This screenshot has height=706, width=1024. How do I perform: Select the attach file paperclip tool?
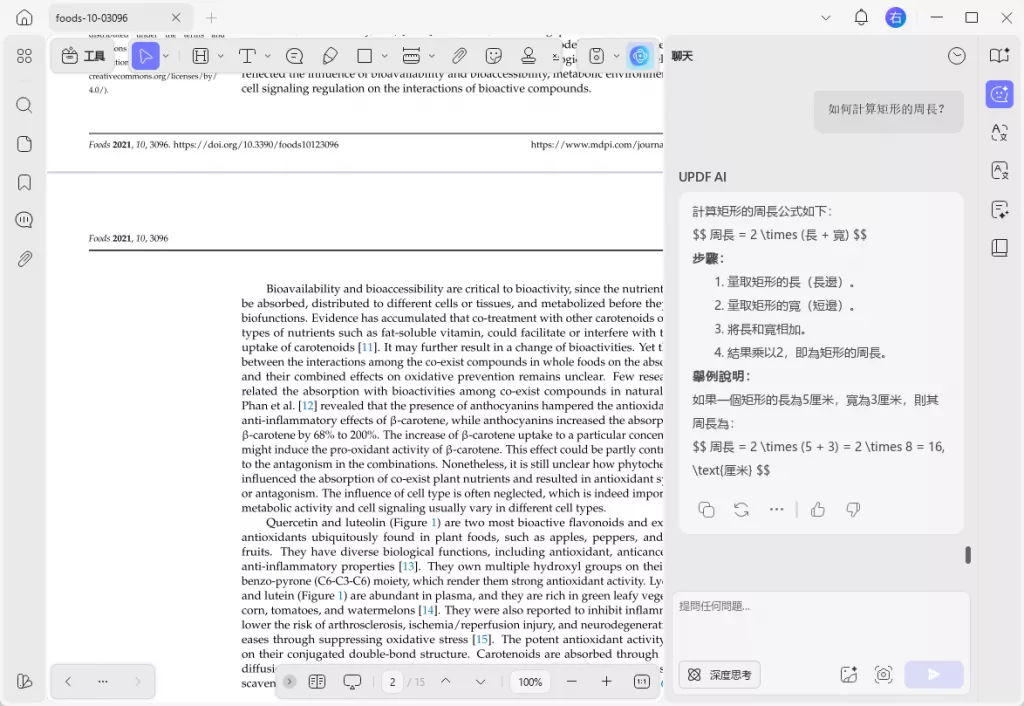click(459, 56)
